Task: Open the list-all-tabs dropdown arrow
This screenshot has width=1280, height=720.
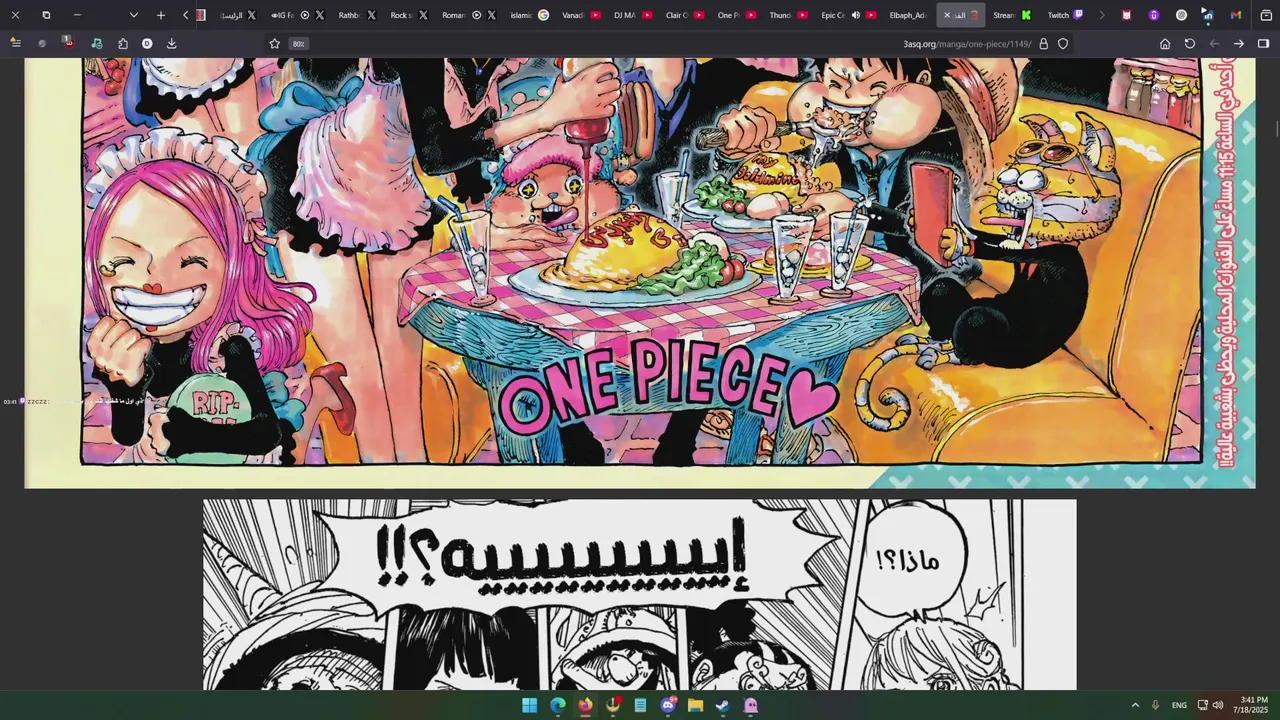Action: (133, 15)
